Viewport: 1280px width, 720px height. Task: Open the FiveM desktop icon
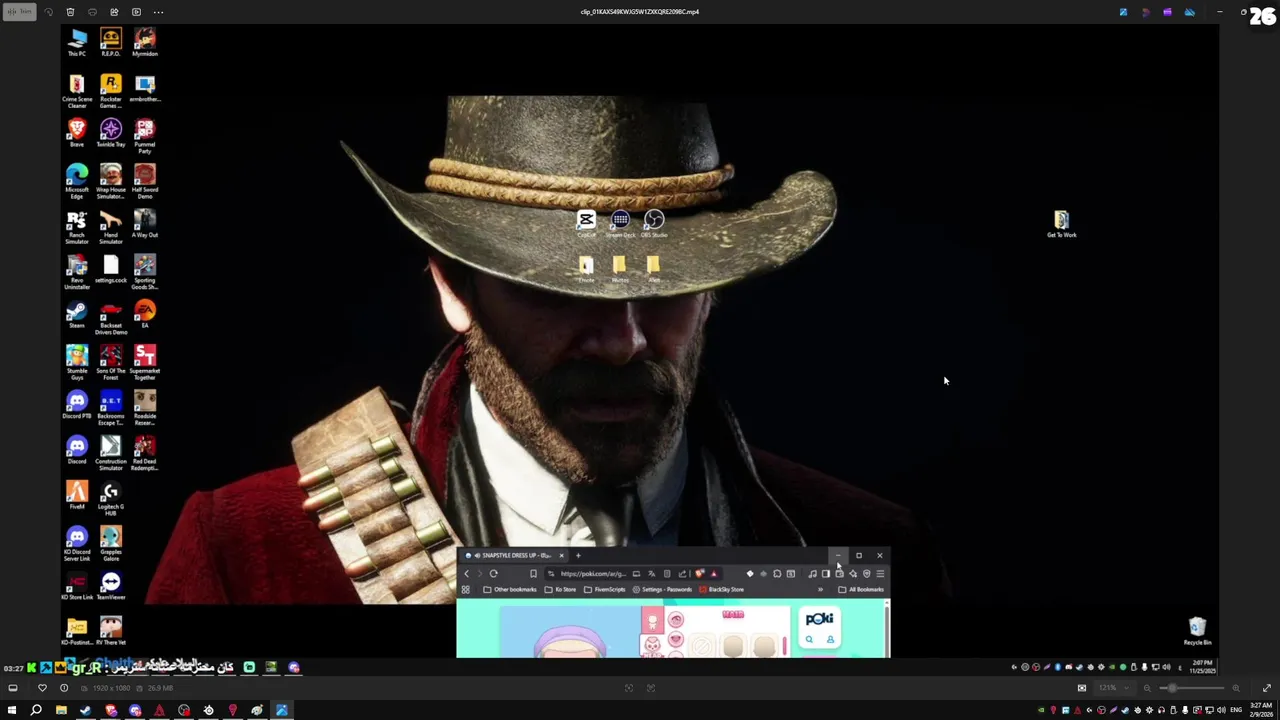point(77,496)
